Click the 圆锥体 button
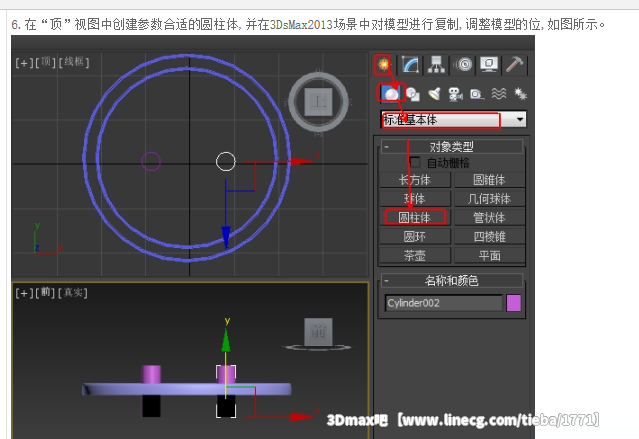This screenshot has height=439, width=639. (x=489, y=180)
